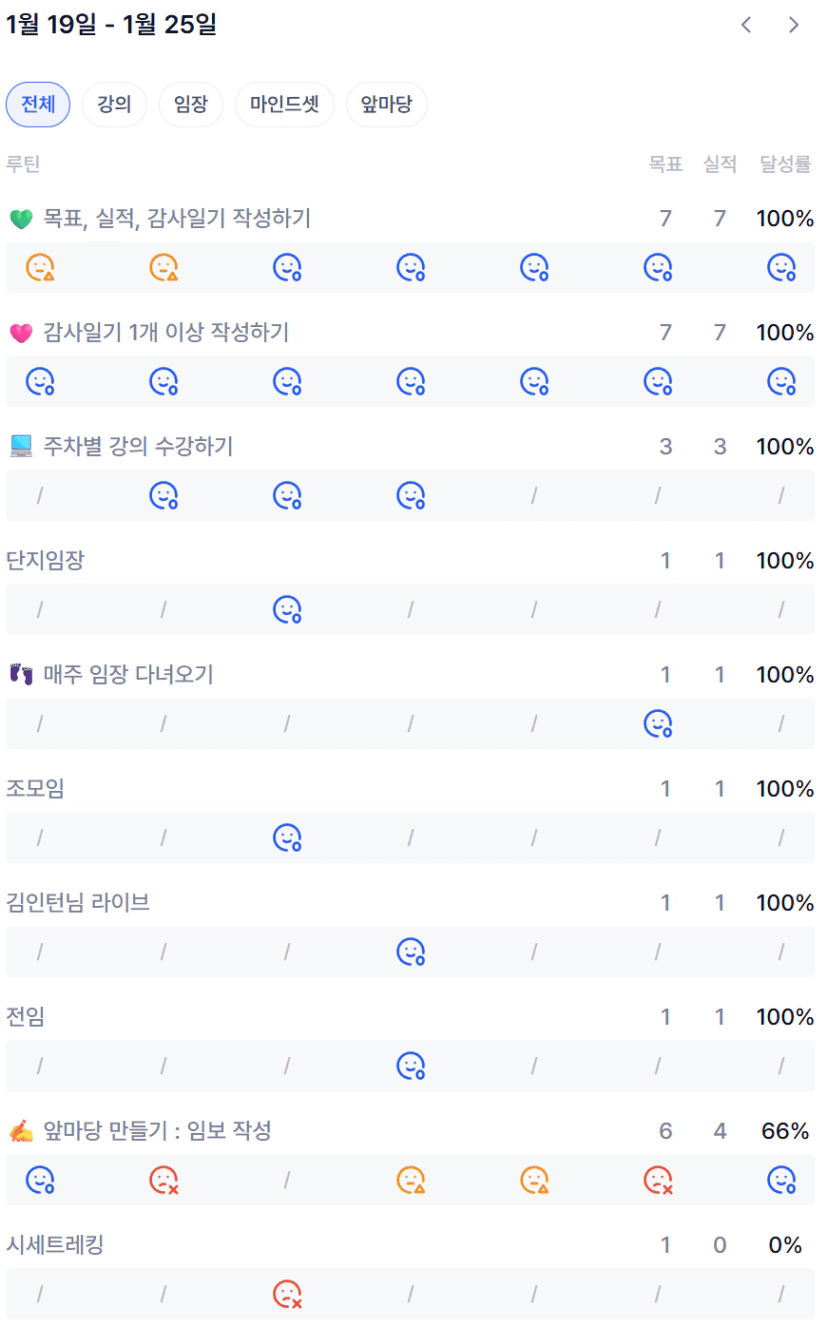The image size is (827, 1327).
Task: Show the 마인드셋 category tab
Action: click(284, 105)
